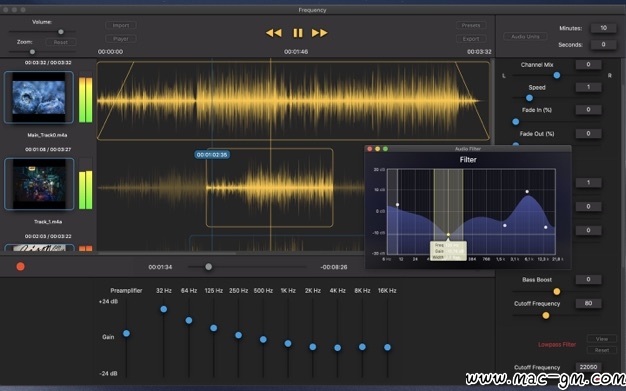Click the Export button
Image resolution: width=626 pixels, height=391 pixels.
click(471, 39)
